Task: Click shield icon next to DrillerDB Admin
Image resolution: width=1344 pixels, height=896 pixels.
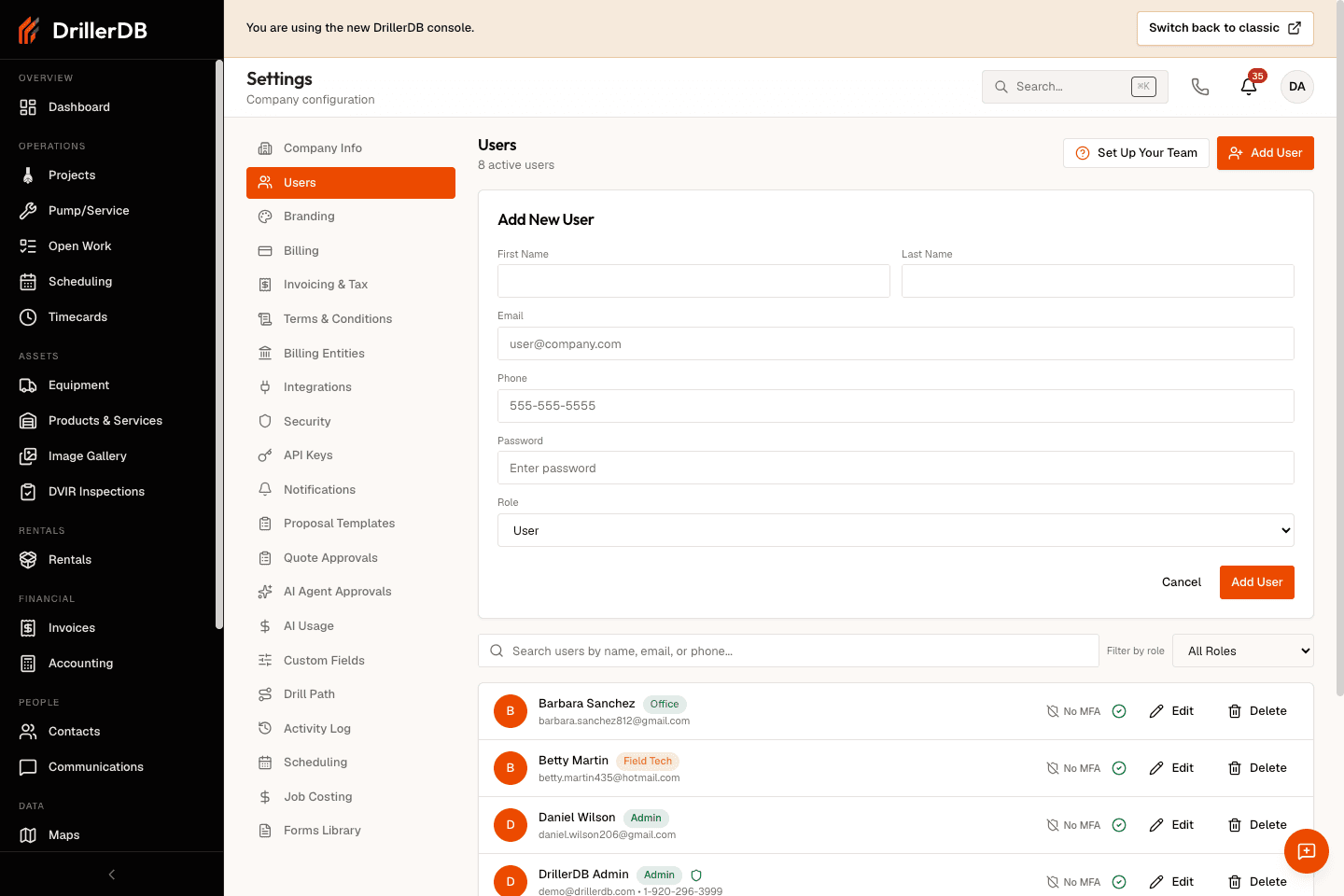Action: coord(696,875)
